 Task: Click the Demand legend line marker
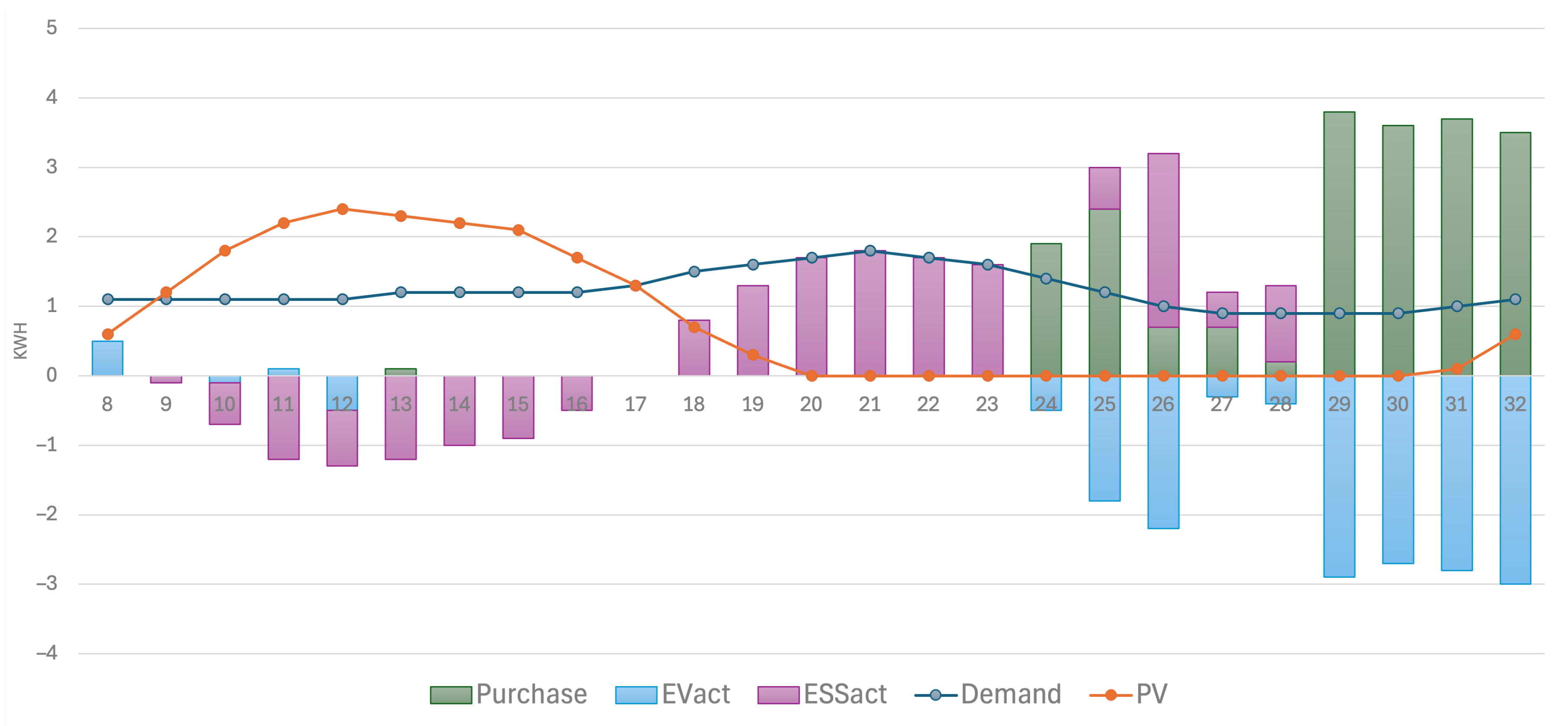click(x=936, y=694)
